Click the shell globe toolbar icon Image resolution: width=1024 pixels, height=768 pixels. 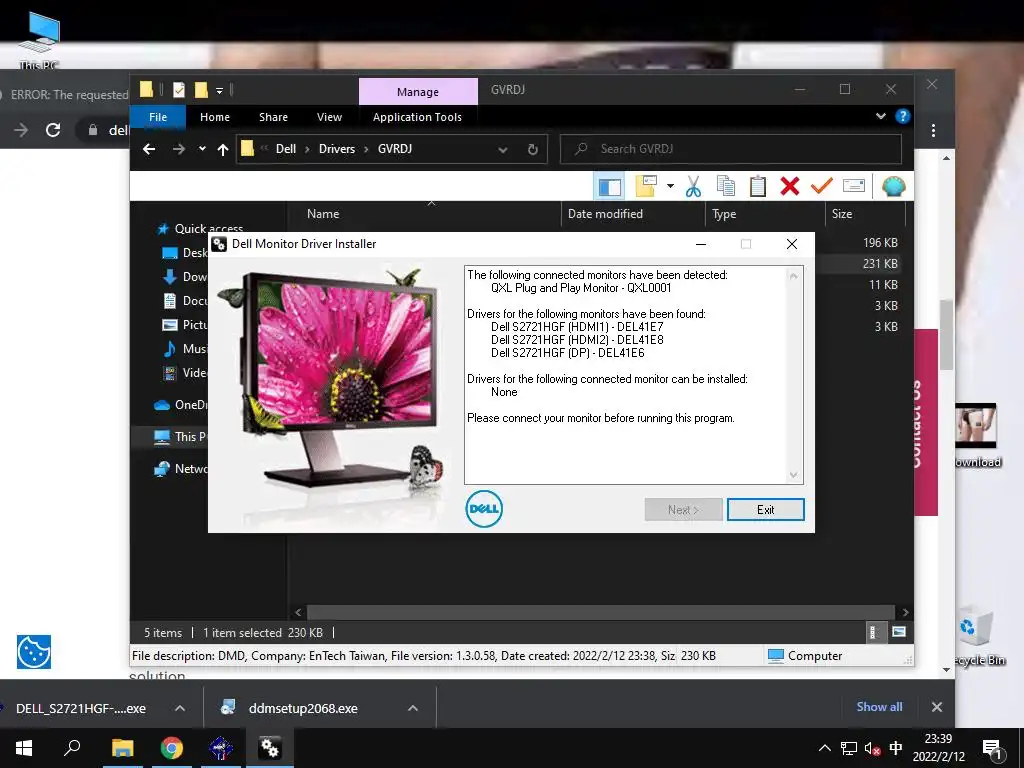(x=893, y=187)
